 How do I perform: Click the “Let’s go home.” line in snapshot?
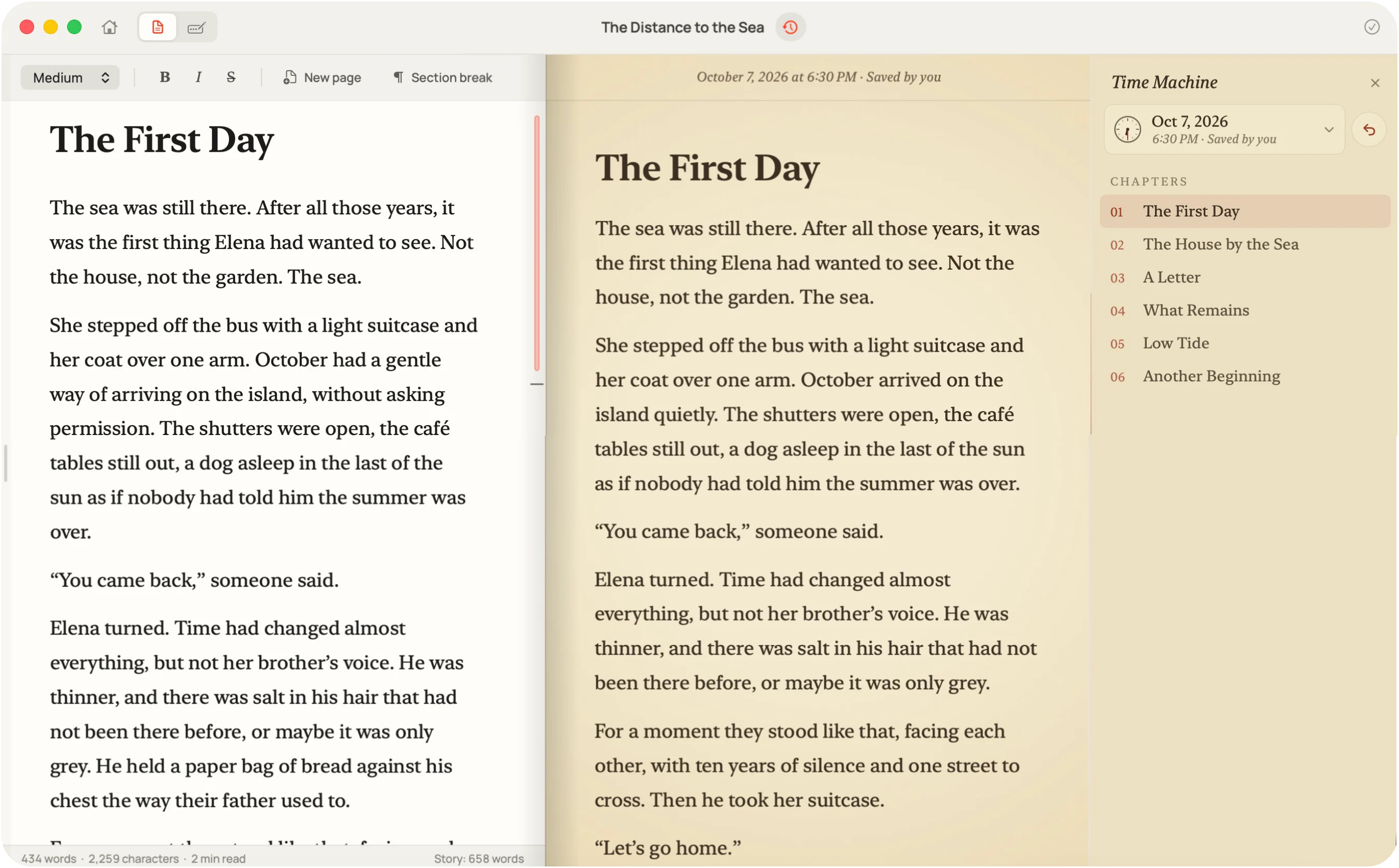click(668, 847)
